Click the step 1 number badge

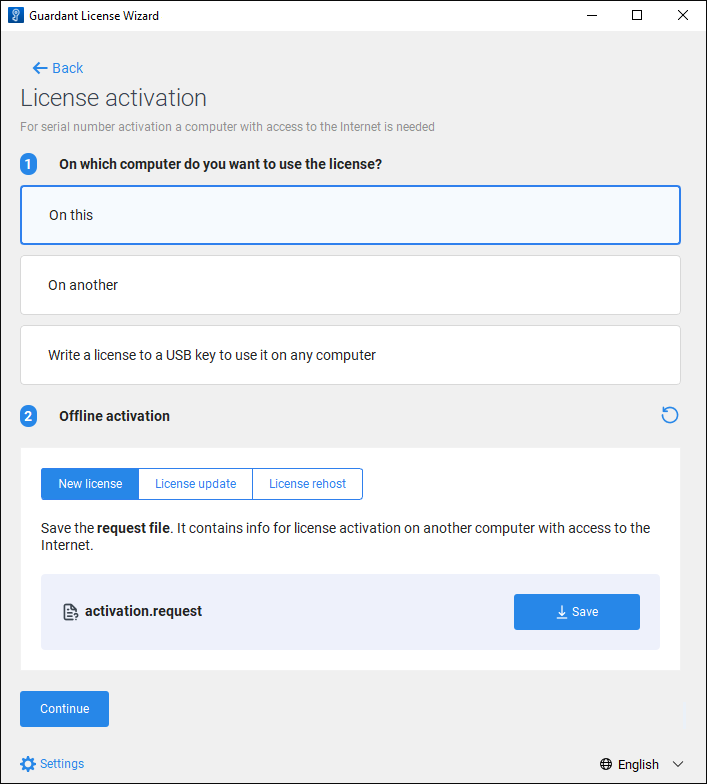29,164
